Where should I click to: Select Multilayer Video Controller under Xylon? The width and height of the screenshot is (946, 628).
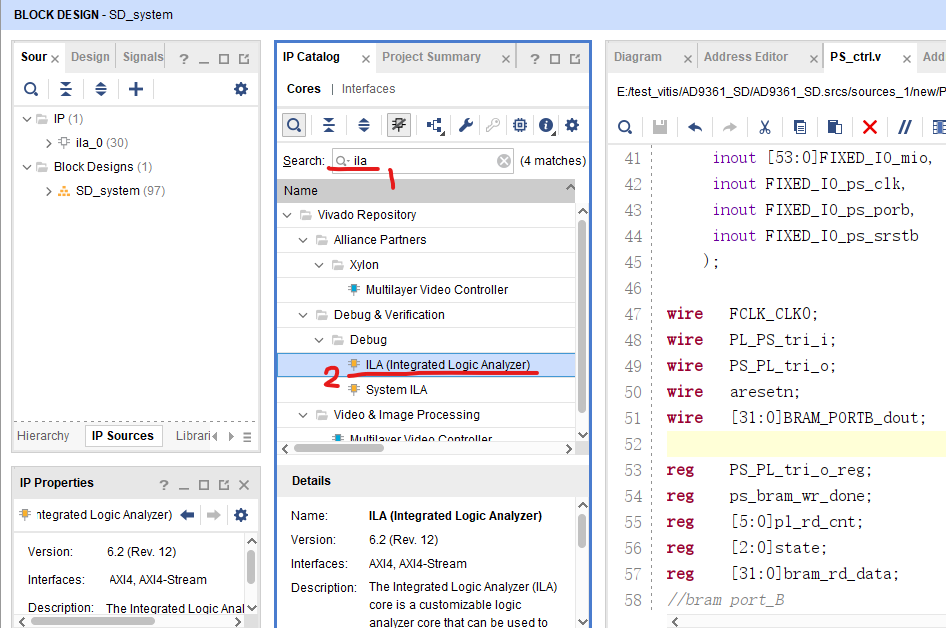tap(427, 290)
